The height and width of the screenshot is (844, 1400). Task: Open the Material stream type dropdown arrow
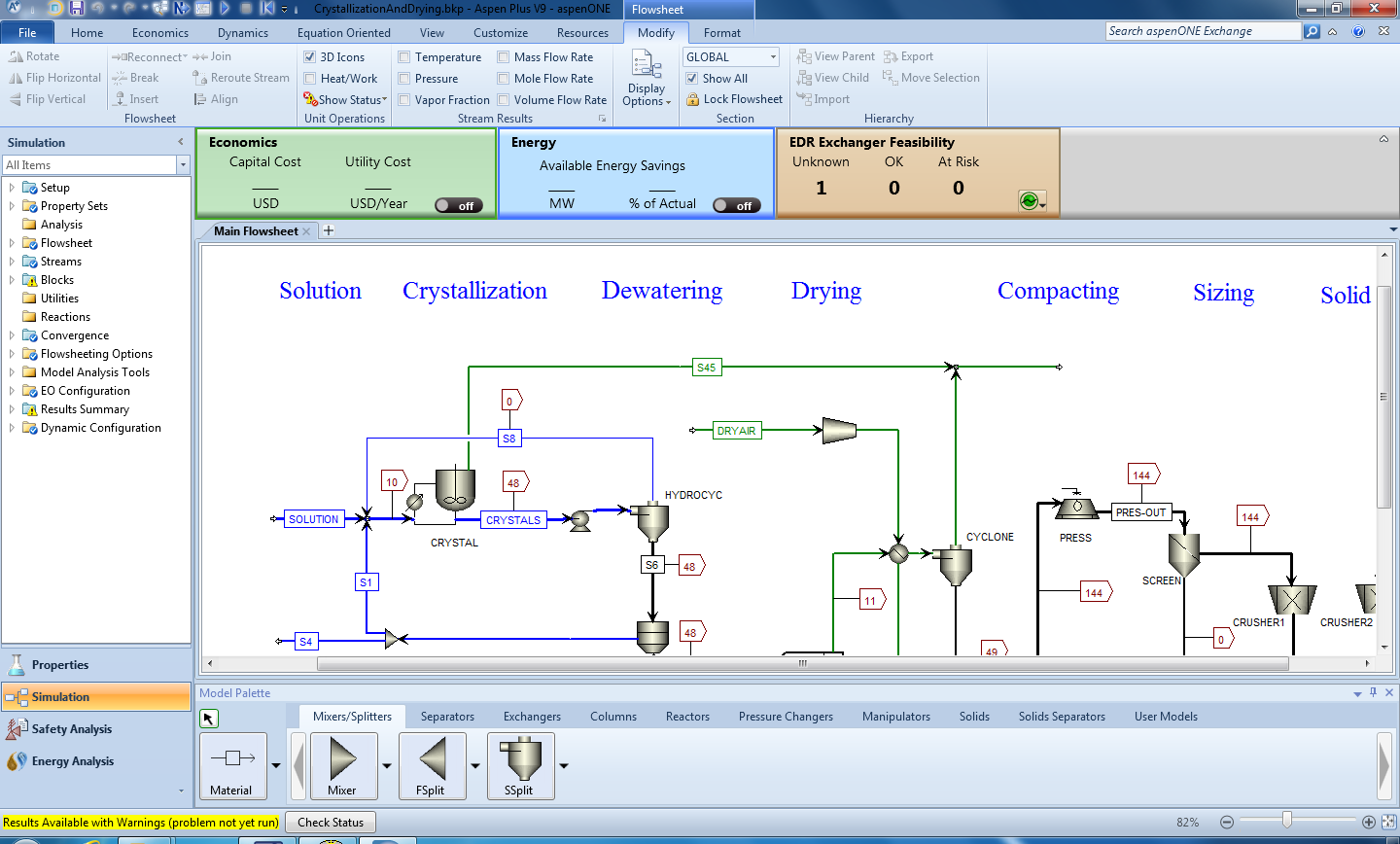point(276,766)
